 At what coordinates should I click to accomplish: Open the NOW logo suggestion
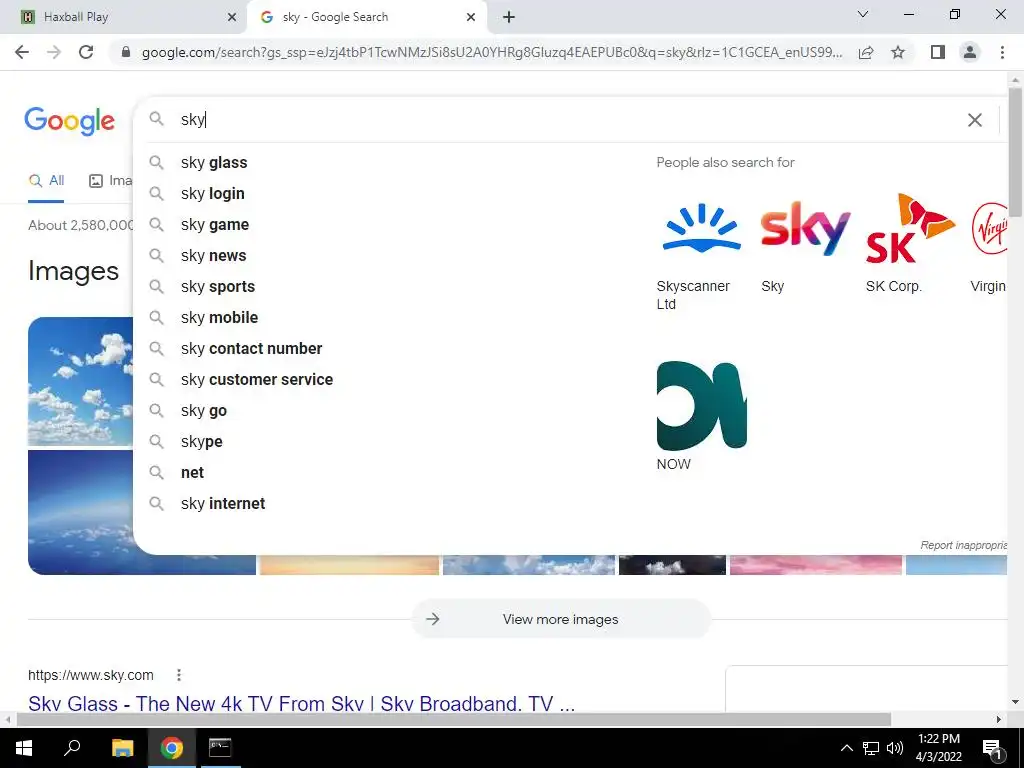coord(701,406)
